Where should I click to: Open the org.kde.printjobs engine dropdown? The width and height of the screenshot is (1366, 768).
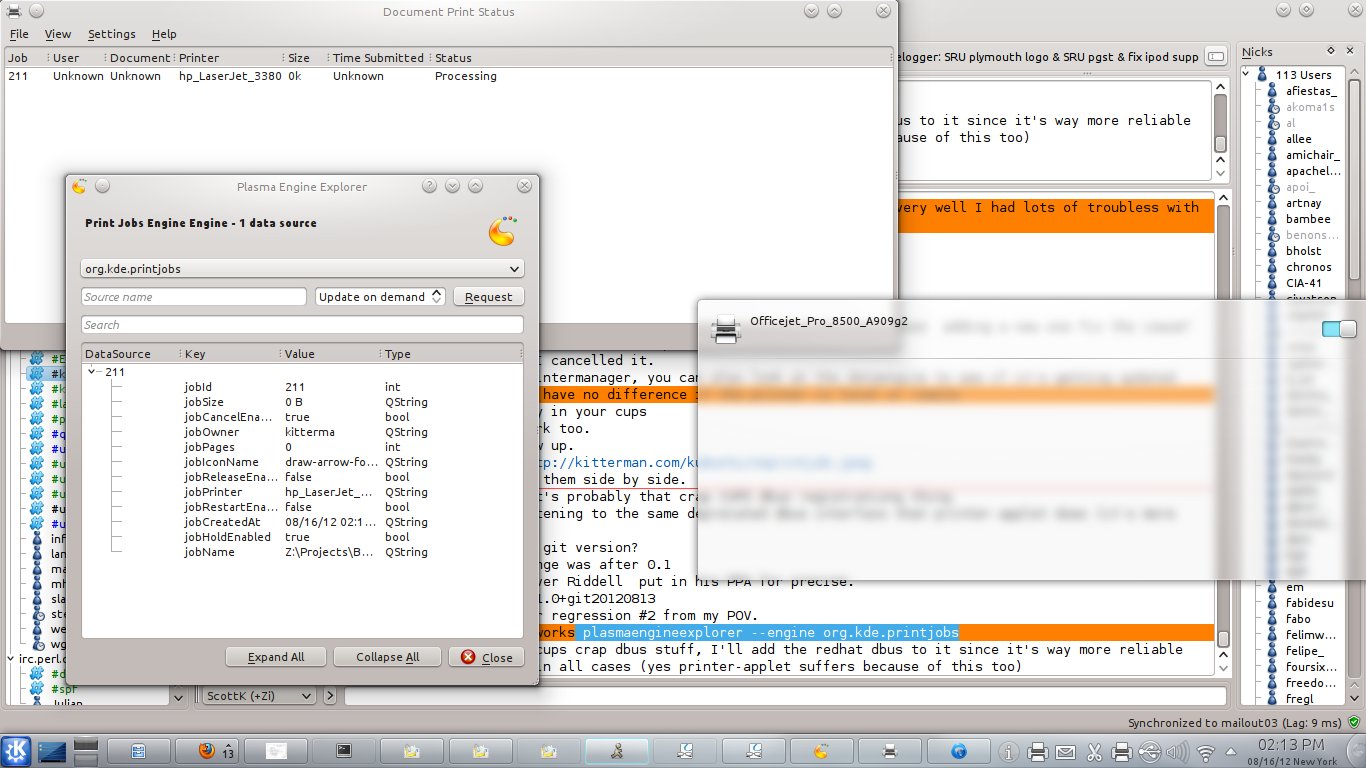(x=302, y=269)
